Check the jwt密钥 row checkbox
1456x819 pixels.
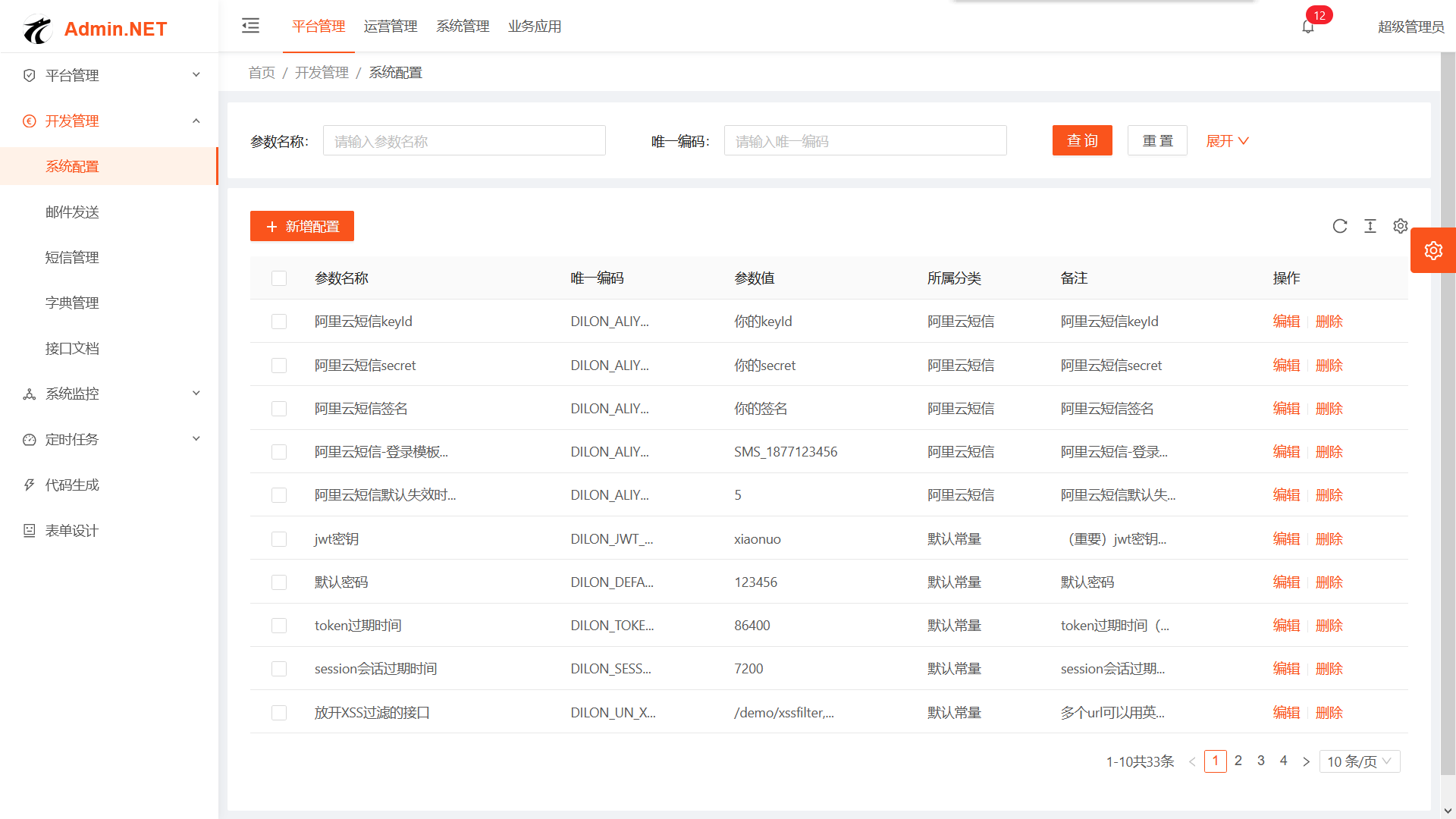[279, 538]
